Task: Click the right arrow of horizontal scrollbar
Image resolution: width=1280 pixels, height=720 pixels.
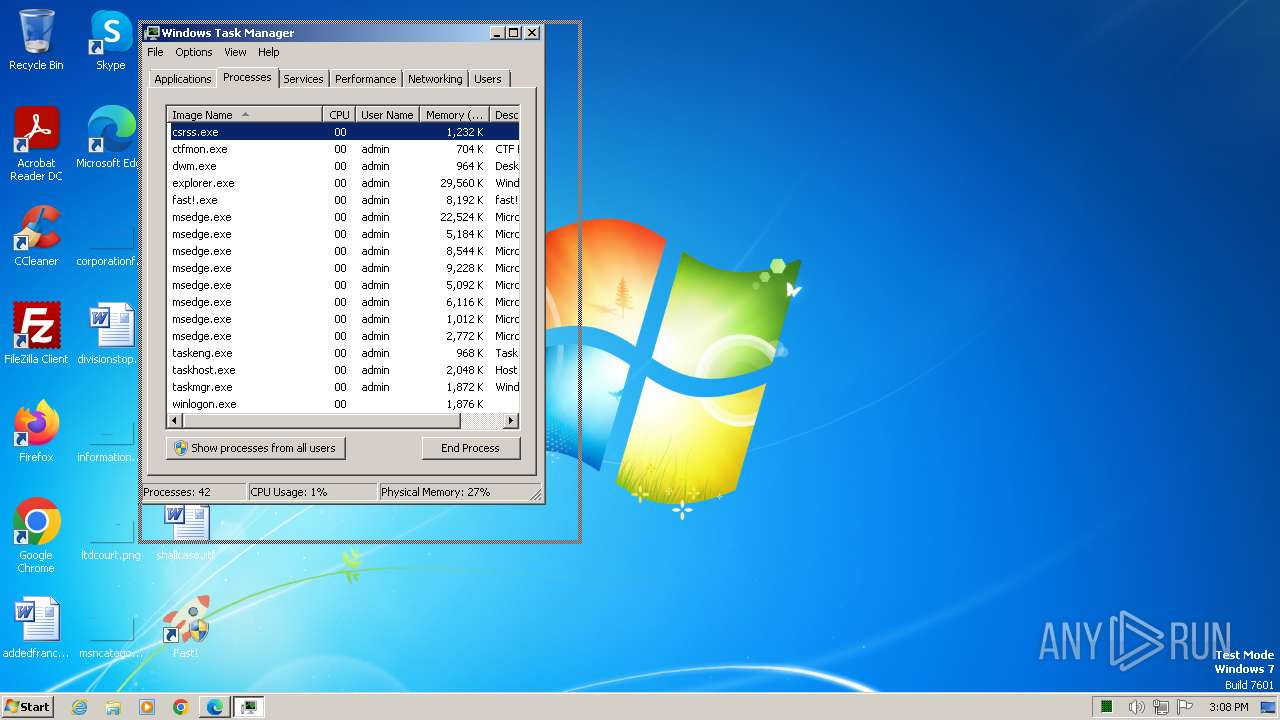Action: 511,421
